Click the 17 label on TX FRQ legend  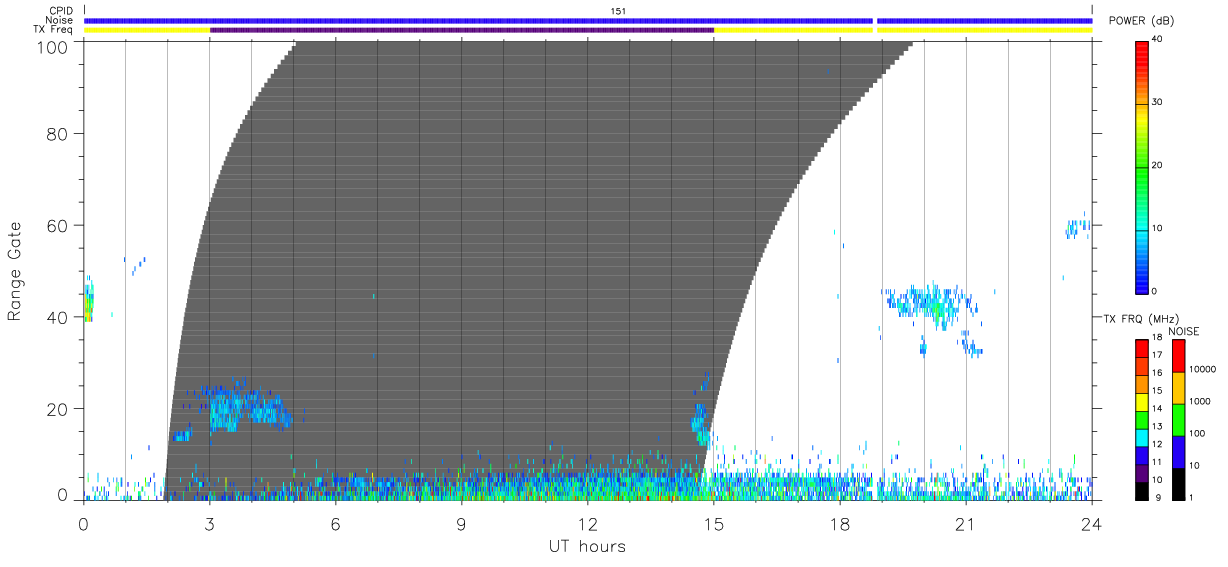point(1155,355)
